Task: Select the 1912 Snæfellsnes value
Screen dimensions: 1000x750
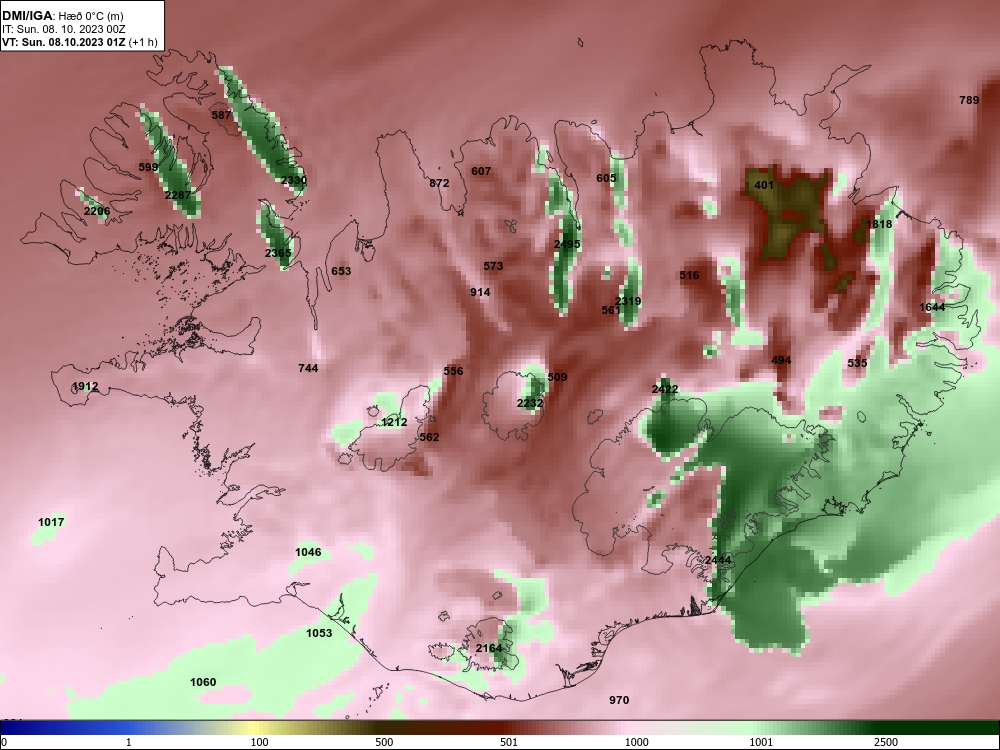Action: tap(85, 386)
